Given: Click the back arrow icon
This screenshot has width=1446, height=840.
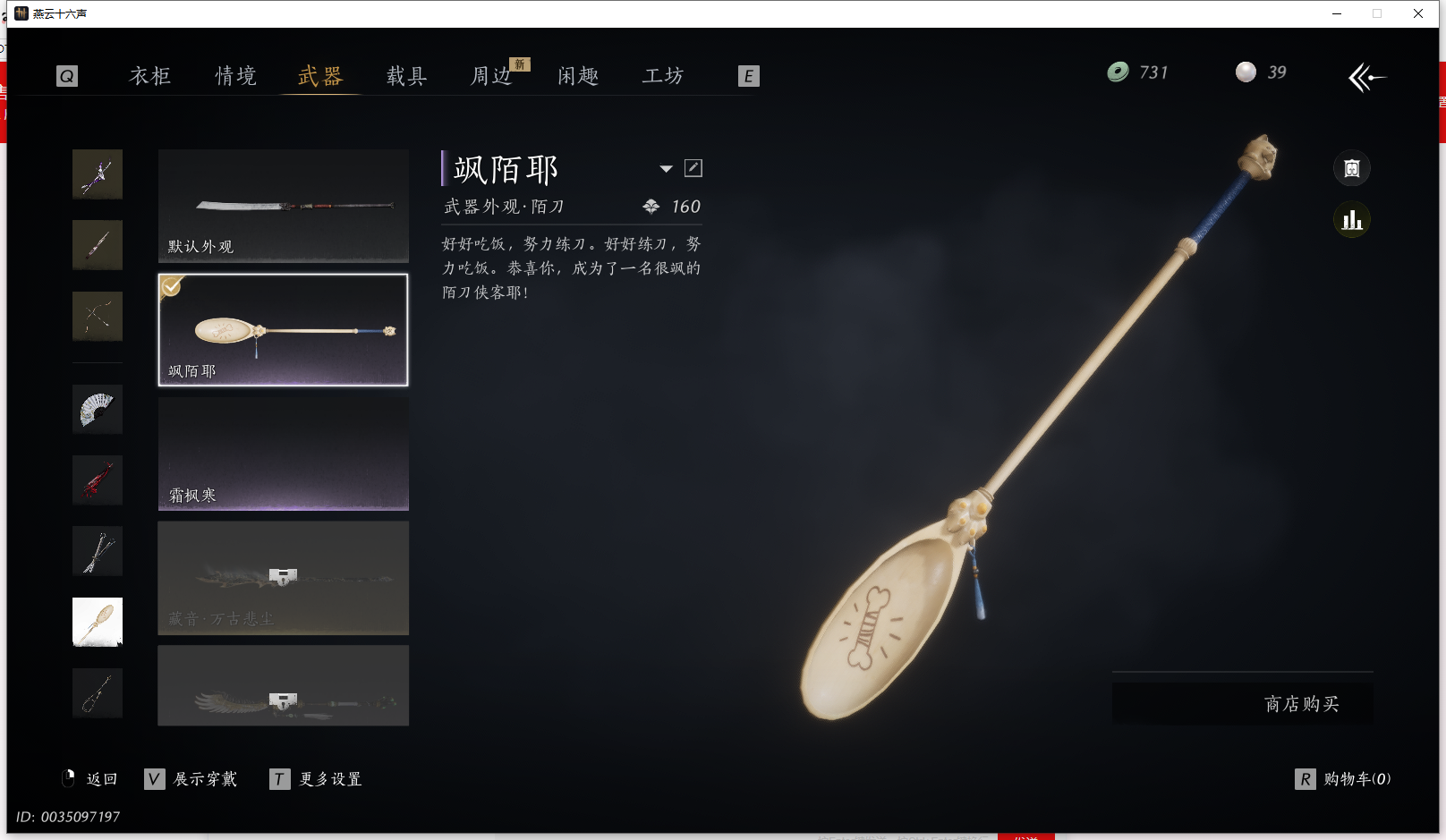Looking at the screenshot, I should (x=1366, y=78).
